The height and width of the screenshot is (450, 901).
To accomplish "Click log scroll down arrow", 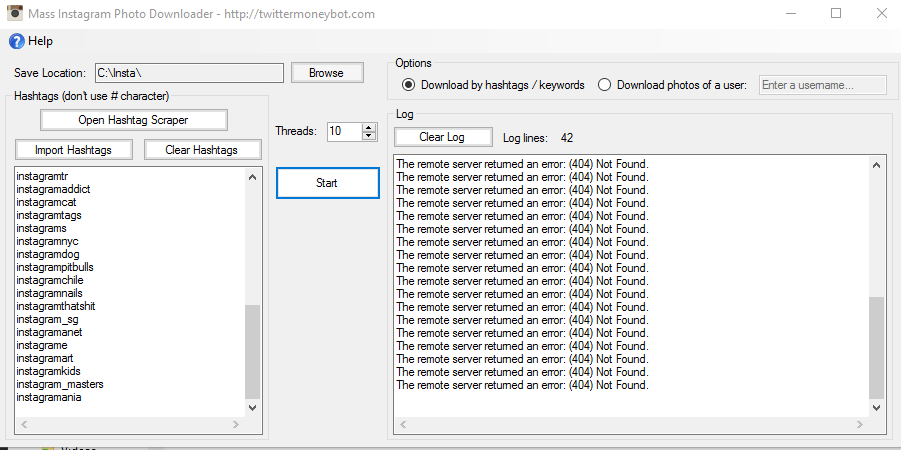I will point(876,407).
